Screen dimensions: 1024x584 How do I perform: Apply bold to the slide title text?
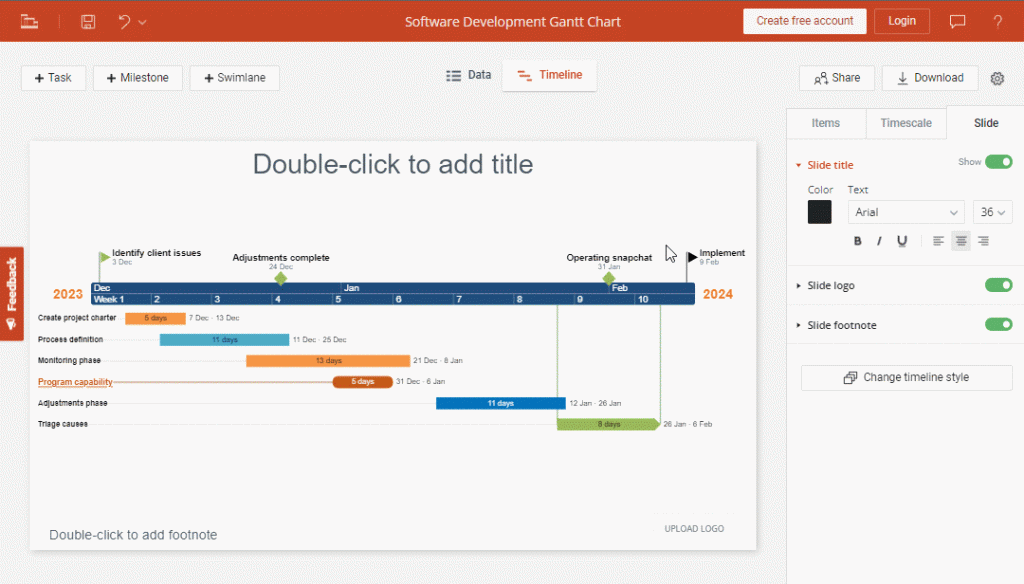[x=857, y=241]
